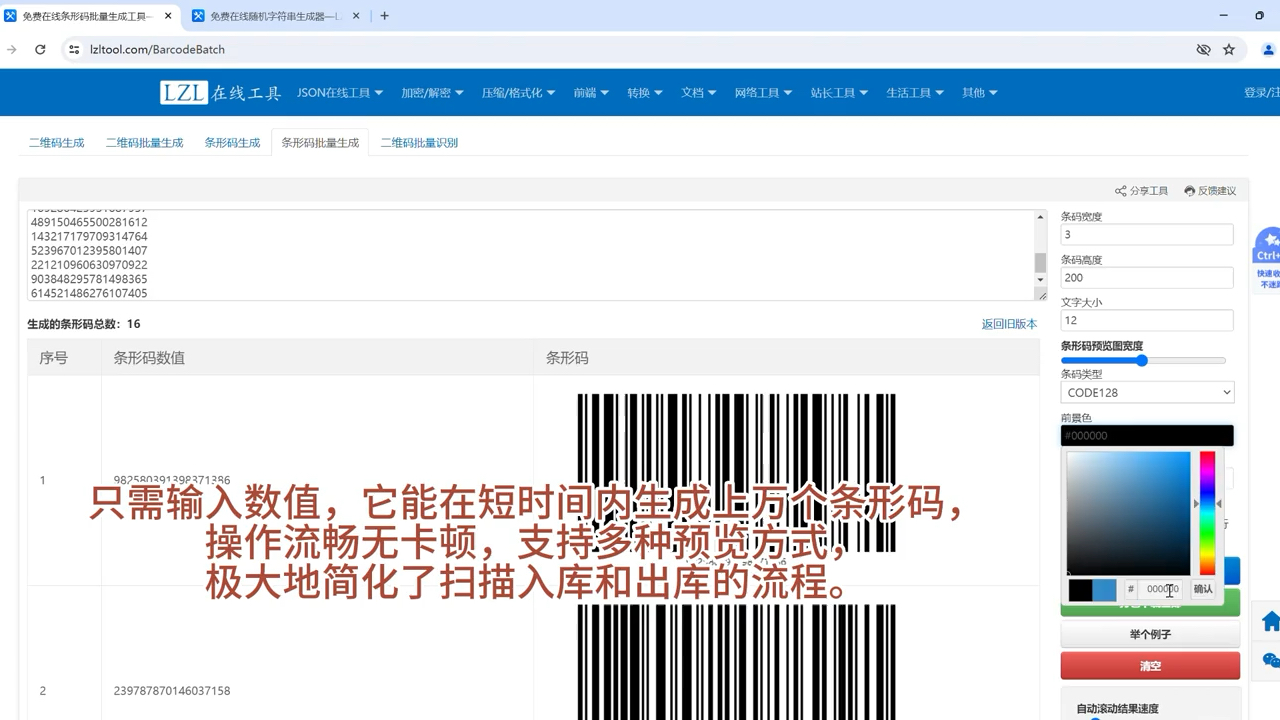Viewport: 1280px width, 720px height.
Task: Click the 返回旧版本 link
Action: click(x=1009, y=324)
